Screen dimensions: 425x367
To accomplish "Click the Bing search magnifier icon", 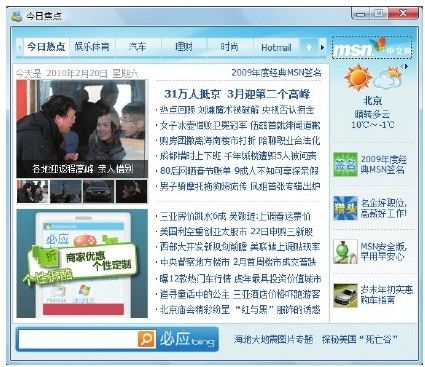I will point(146,339).
